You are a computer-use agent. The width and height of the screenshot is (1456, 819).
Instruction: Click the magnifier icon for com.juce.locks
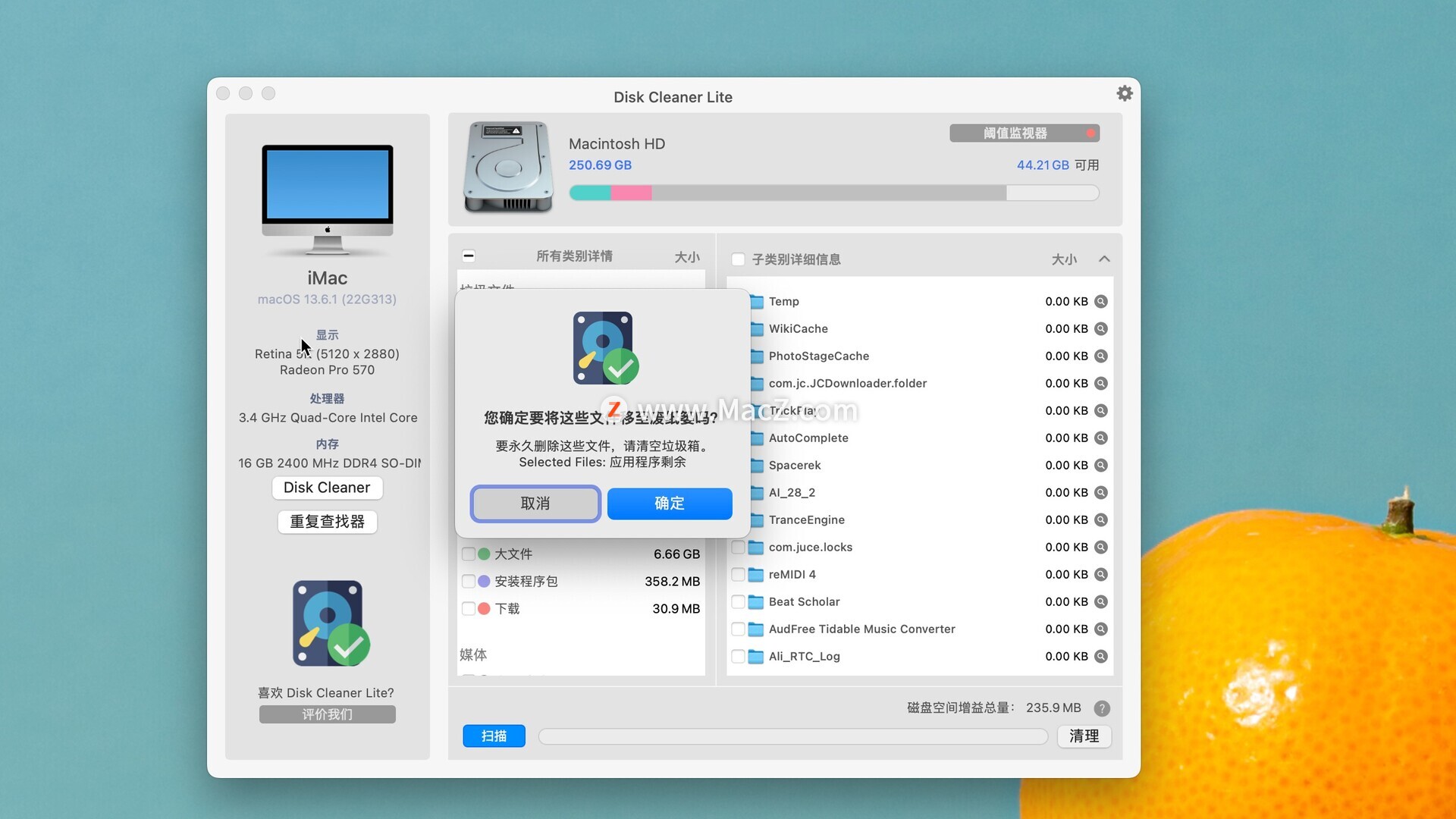1101,548
